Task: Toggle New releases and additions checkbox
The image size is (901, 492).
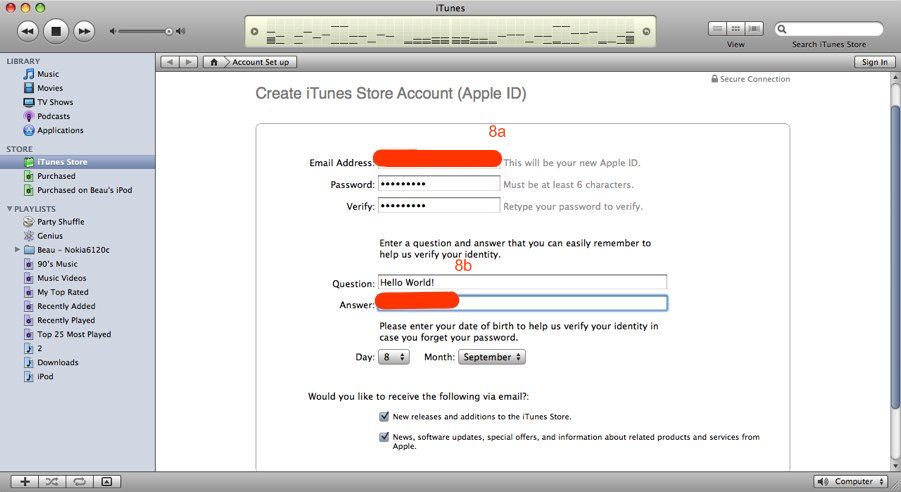Action: click(384, 416)
